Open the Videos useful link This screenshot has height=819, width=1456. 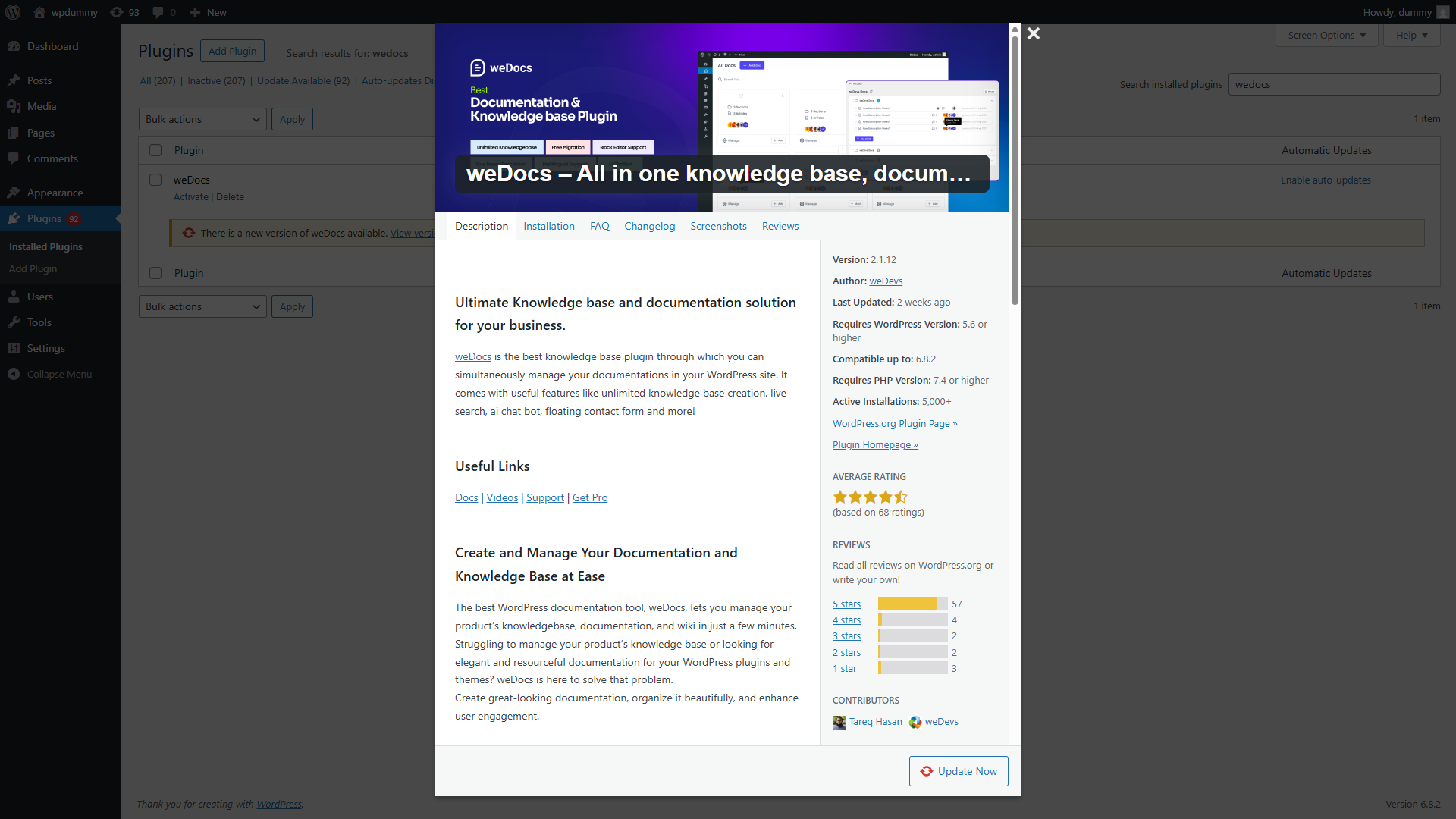pos(502,497)
